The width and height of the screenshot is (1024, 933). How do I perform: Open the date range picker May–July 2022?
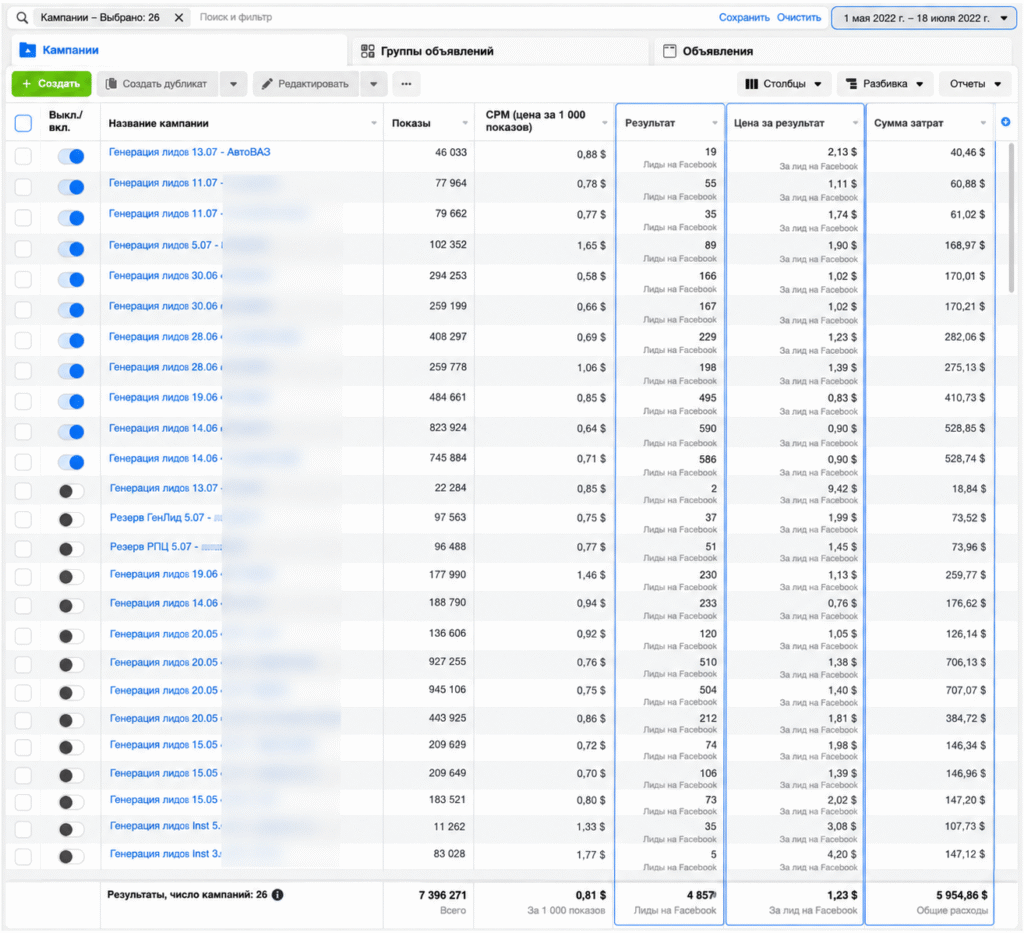click(x=923, y=18)
